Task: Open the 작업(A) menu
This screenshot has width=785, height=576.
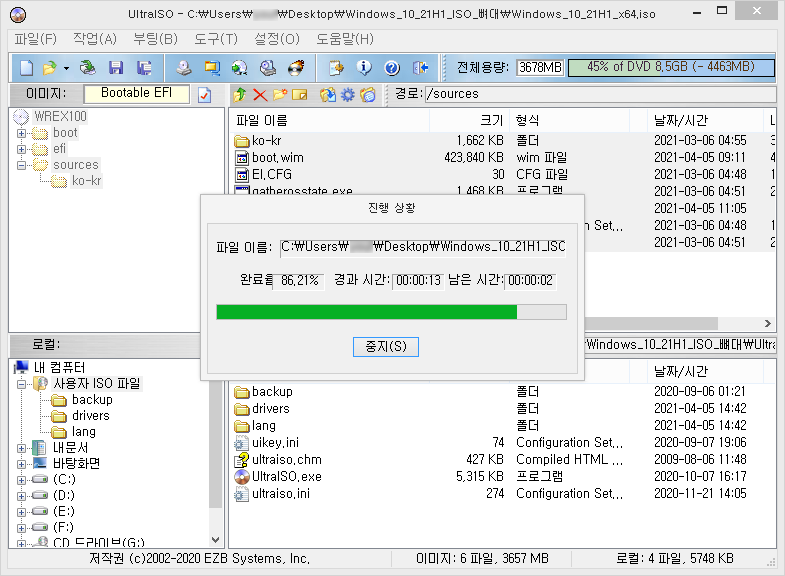Action: (x=95, y=39)
